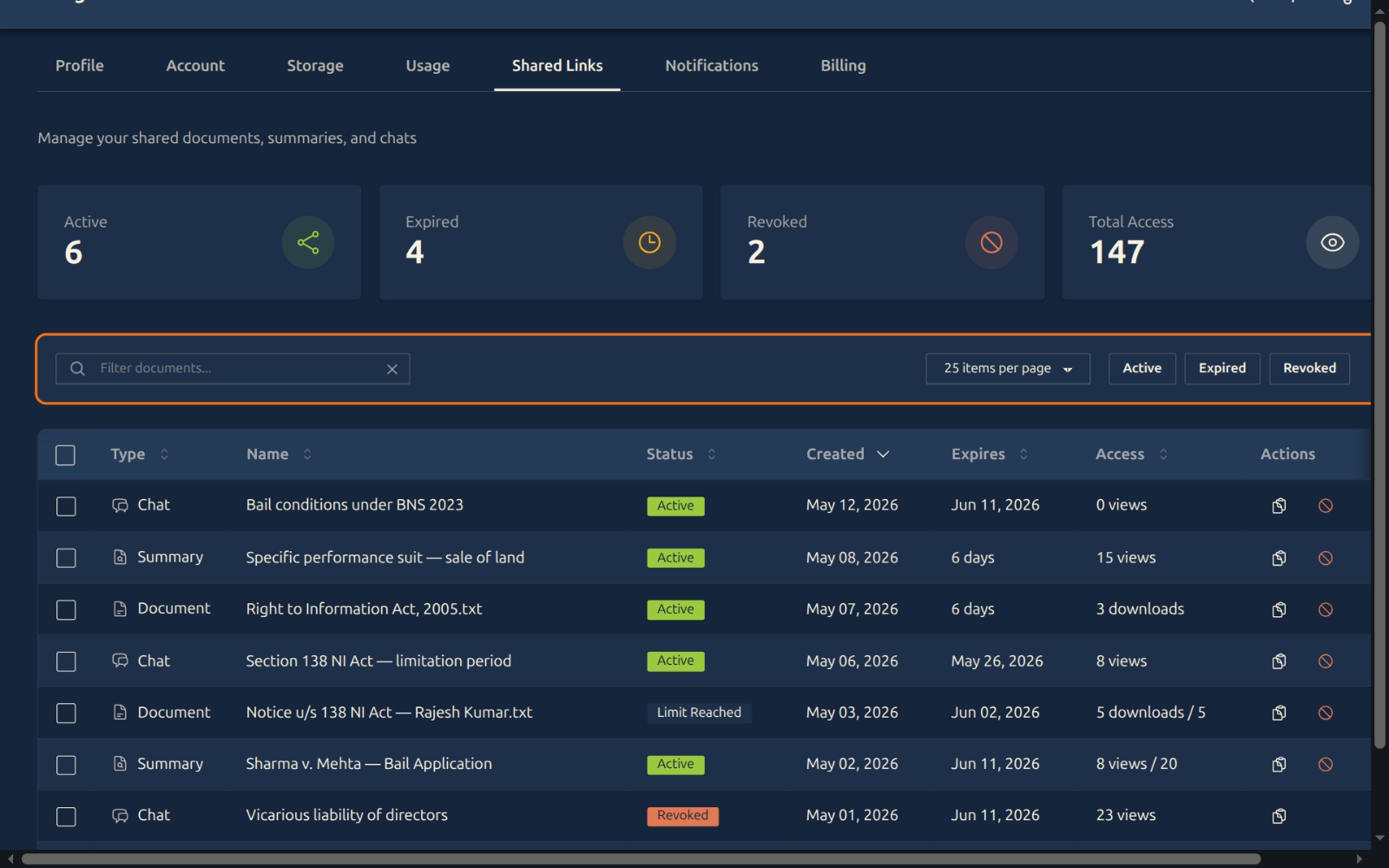Click document type icon in Notice u/s 138 row
This screenshot has width=1389, height=868.
(x=120, y=713)
